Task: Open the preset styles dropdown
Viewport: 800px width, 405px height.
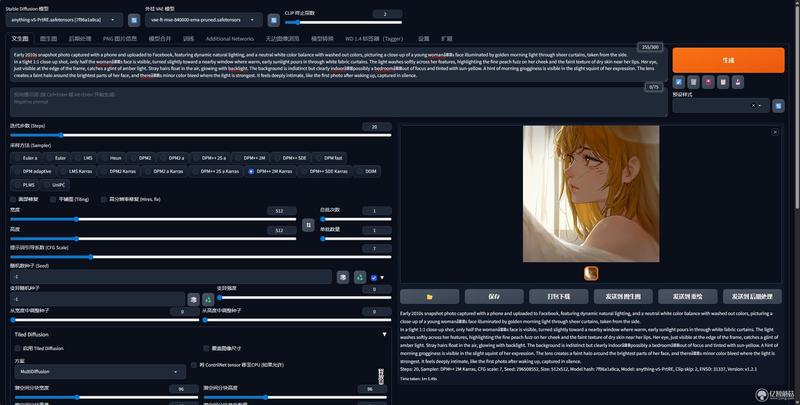Action: (x=720, y=106)
